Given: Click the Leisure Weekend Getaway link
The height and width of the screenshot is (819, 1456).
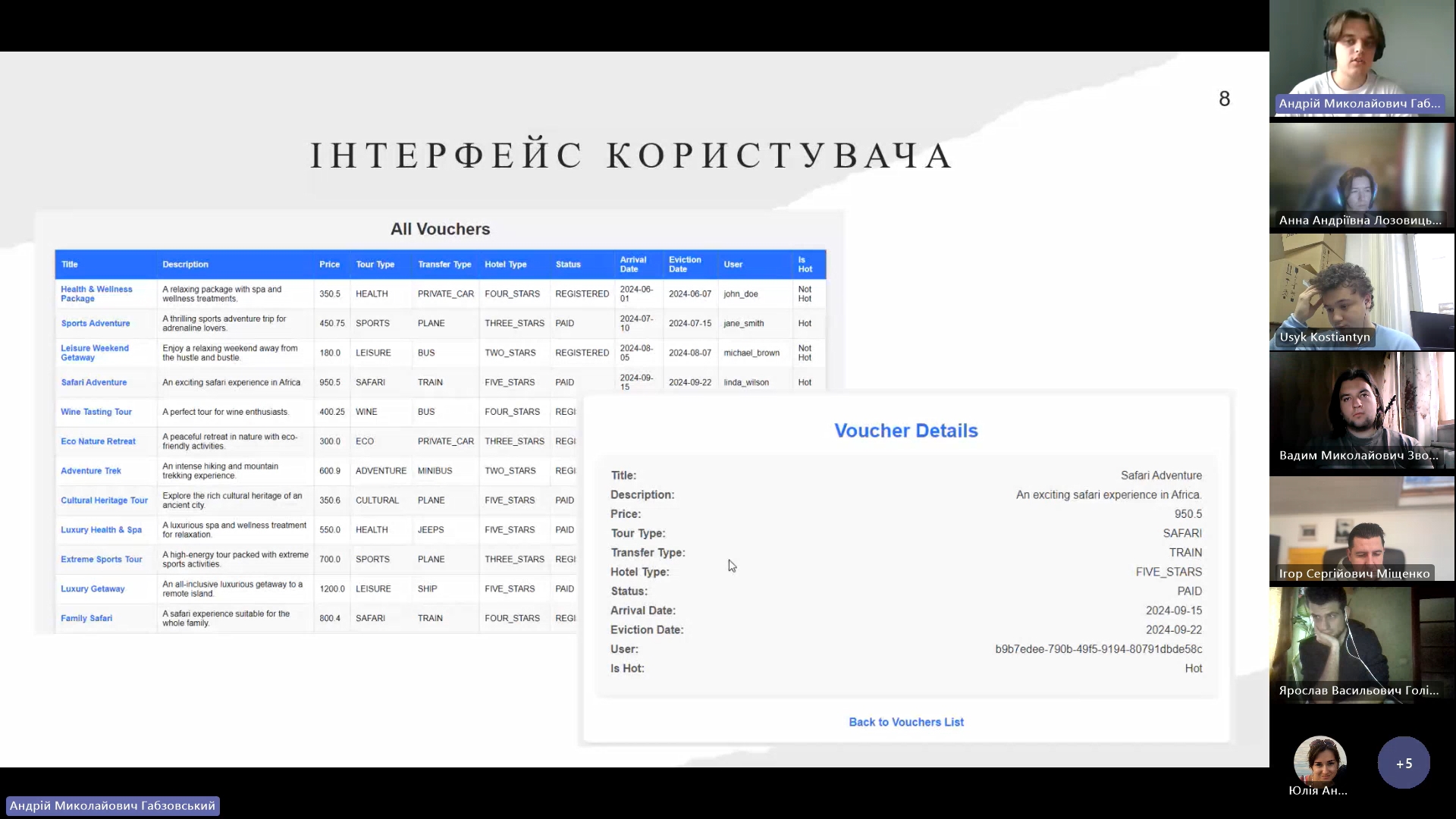Looking at the screenshot, I should point(95,353).
